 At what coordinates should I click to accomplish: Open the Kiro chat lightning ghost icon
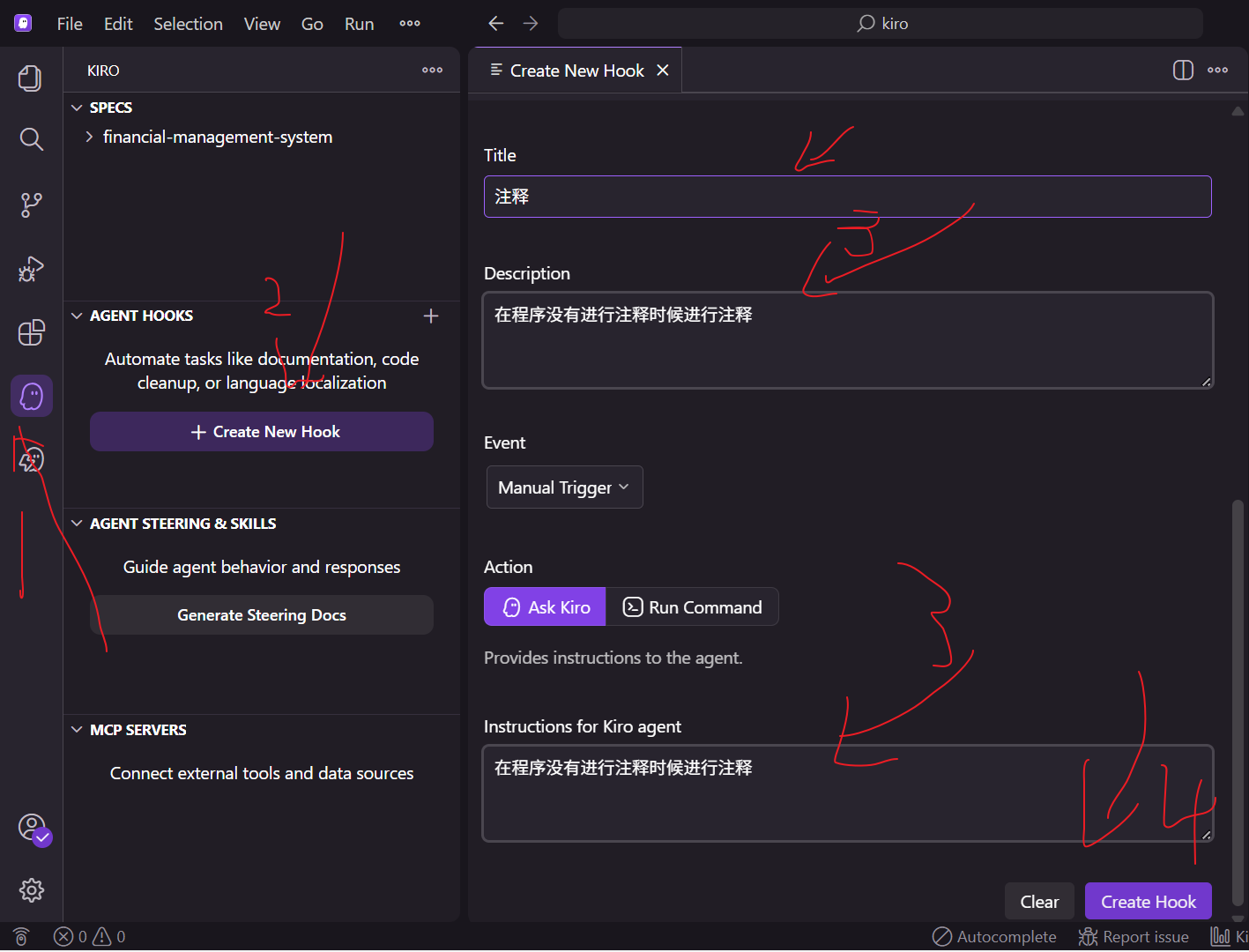coord(31,459)
